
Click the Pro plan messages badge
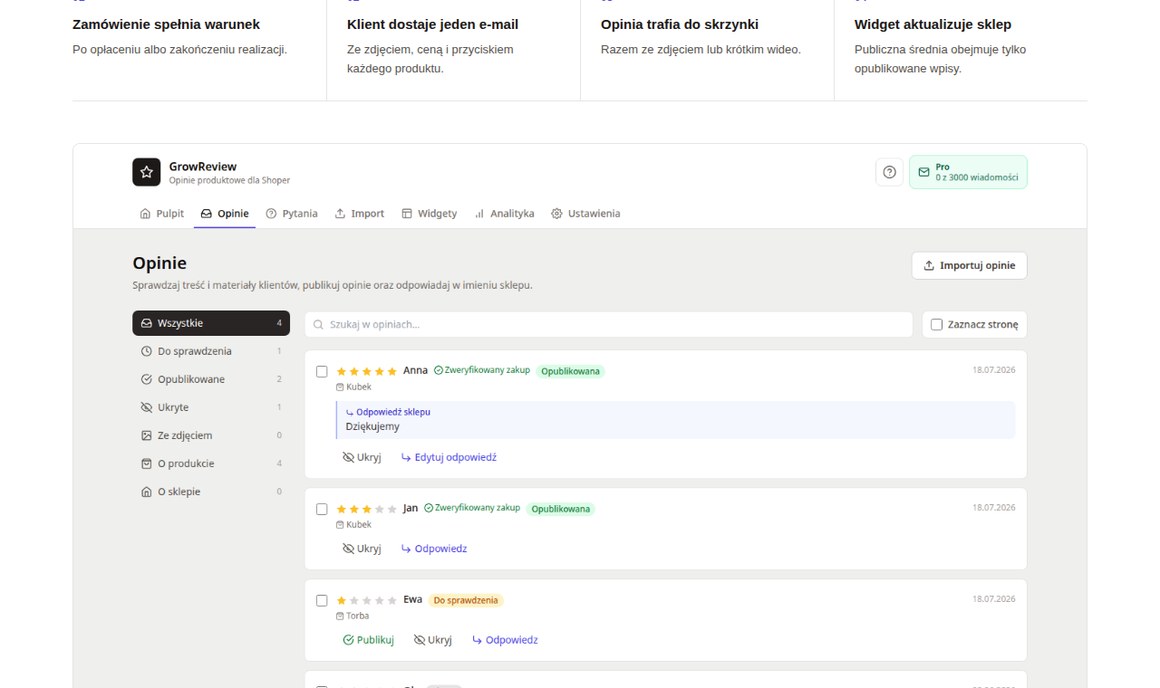(968, 172)
